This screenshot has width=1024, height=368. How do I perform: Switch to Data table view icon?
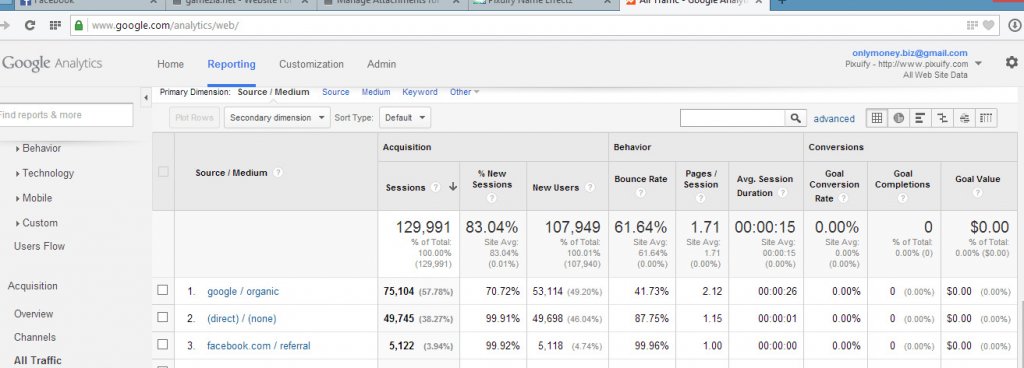[876, 118]
